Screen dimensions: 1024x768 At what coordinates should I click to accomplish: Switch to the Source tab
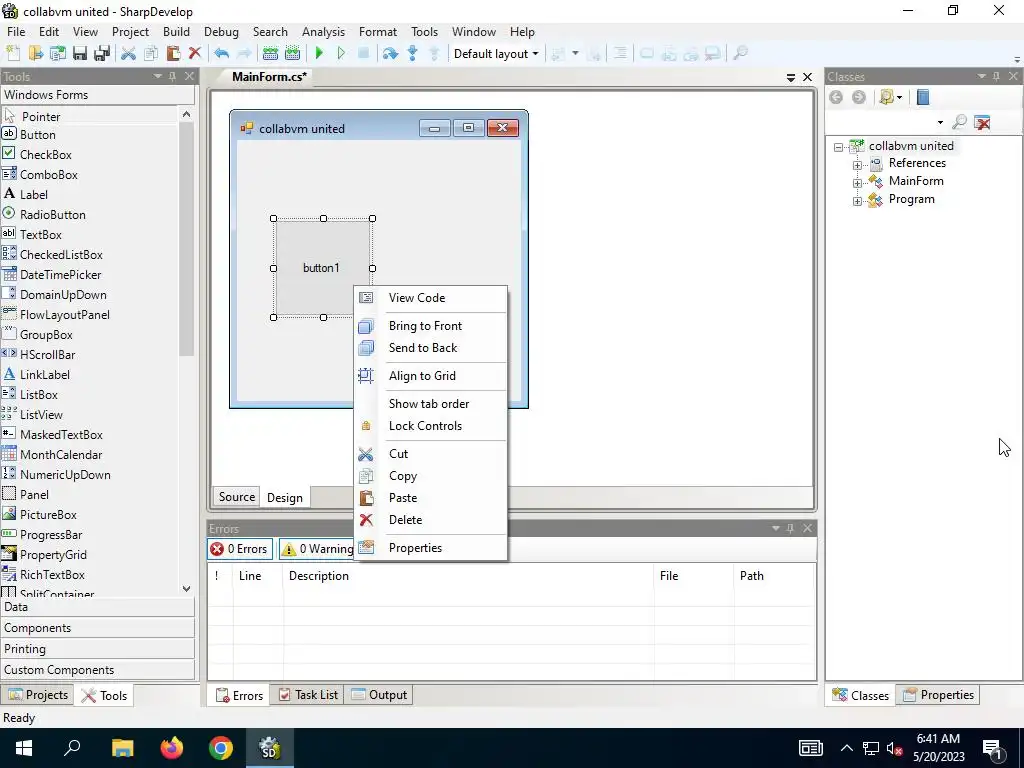(236, 497)
